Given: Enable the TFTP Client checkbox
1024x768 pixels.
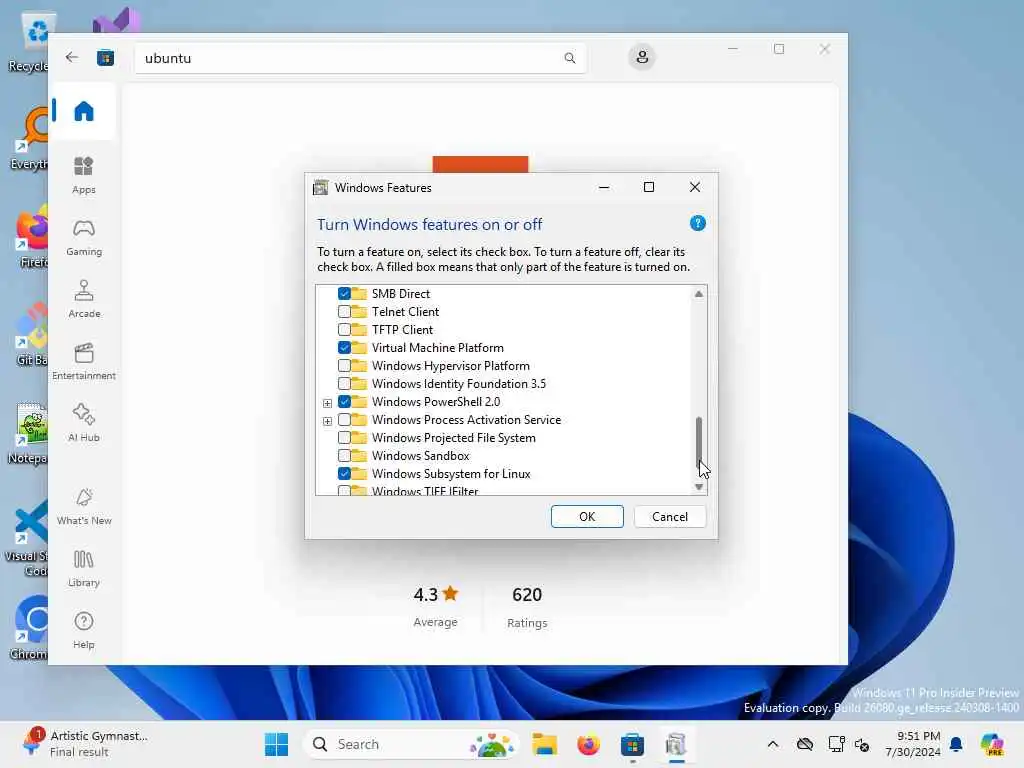Looking at the screenshot, I should (x=344, y=330).
